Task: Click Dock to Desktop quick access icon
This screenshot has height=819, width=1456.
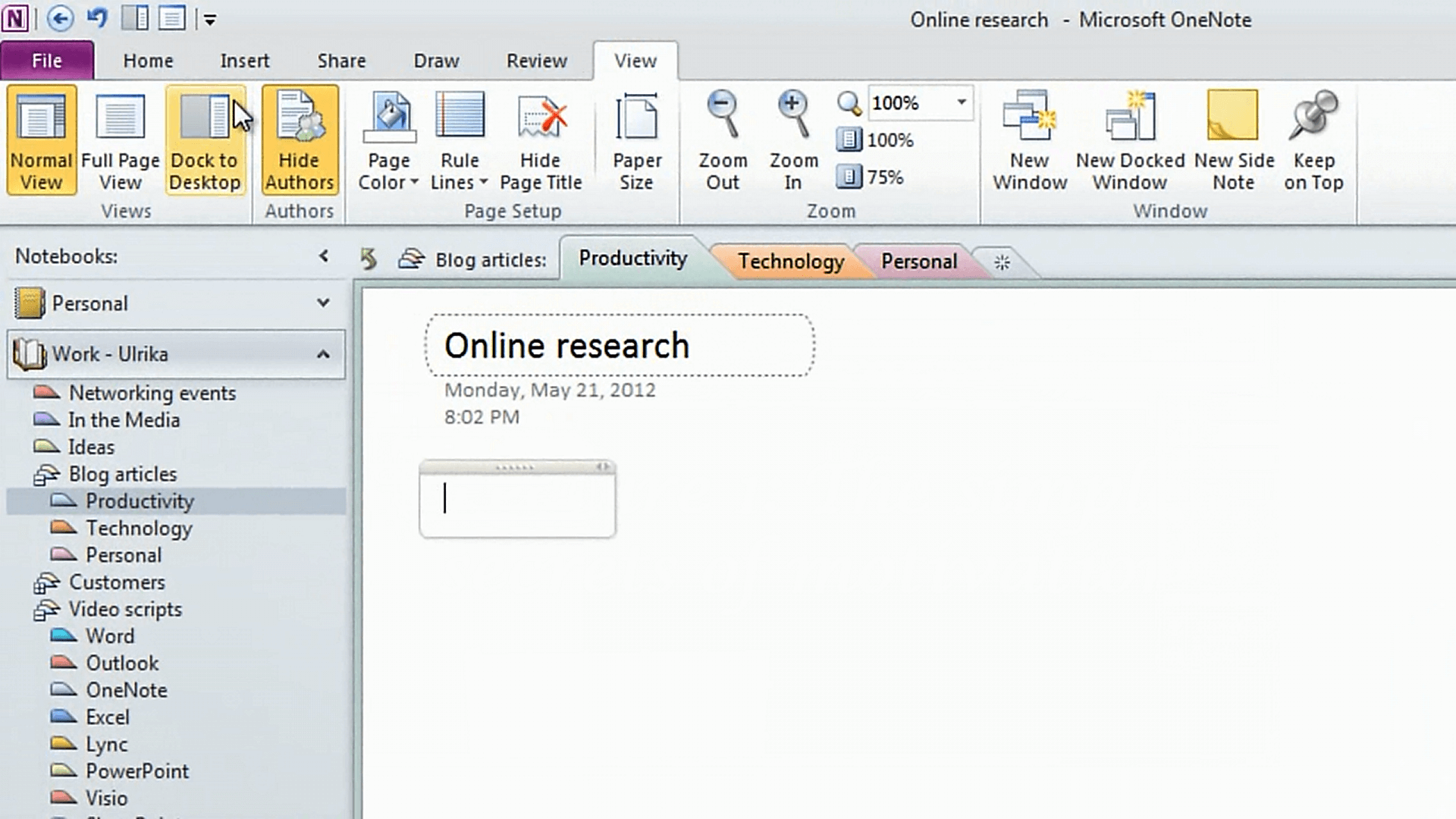Action: click(135, 18)
